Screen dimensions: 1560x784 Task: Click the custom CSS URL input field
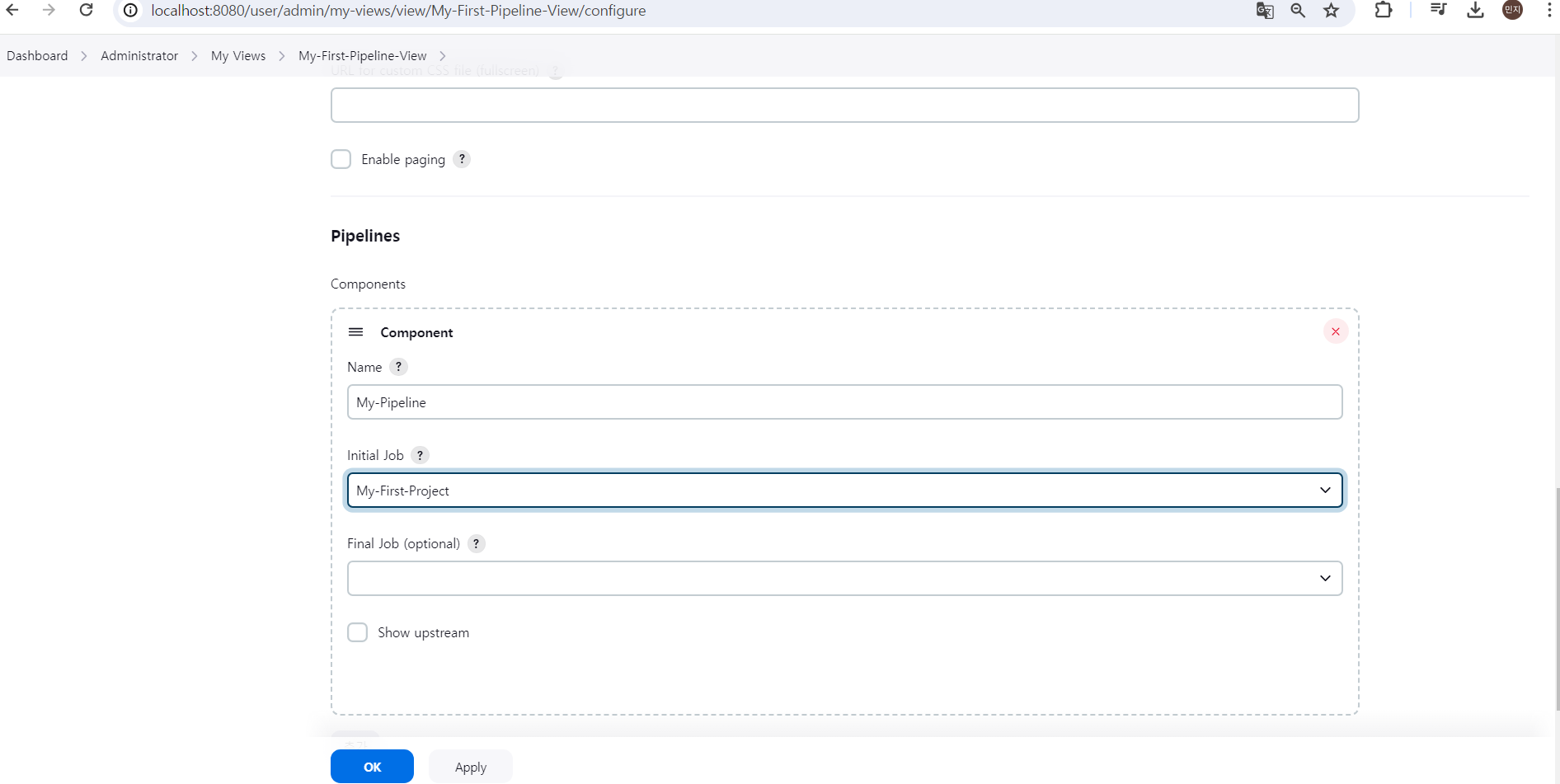pos(844,106)
